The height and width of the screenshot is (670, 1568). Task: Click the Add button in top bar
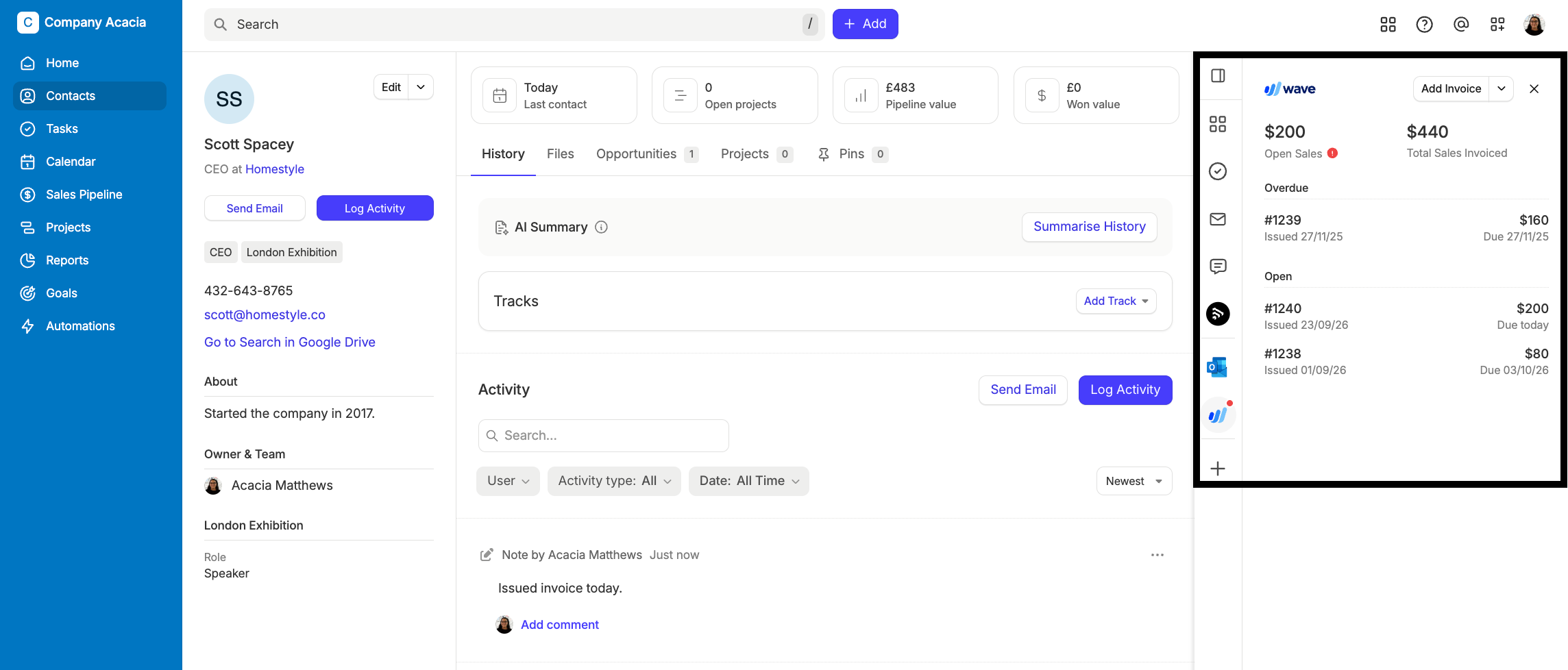coord(865,24)
